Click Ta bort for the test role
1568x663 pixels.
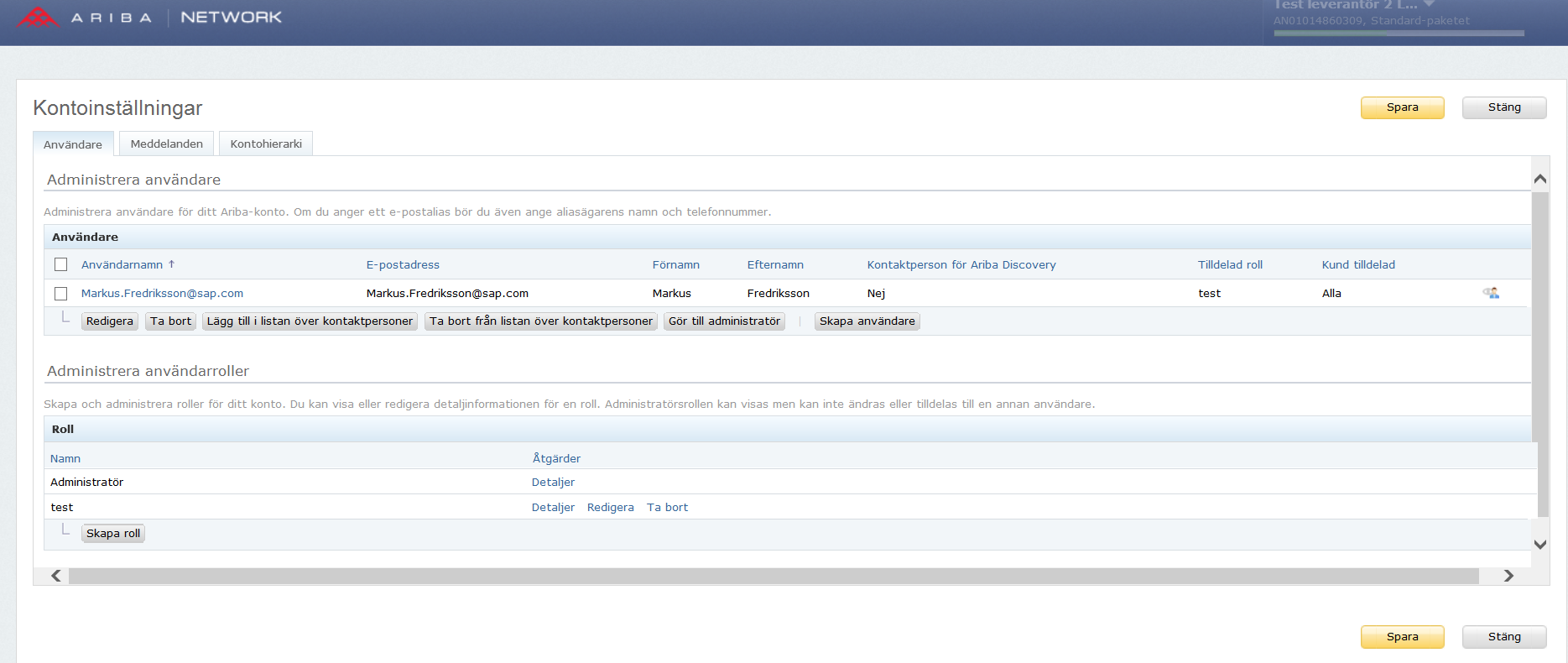667,508
